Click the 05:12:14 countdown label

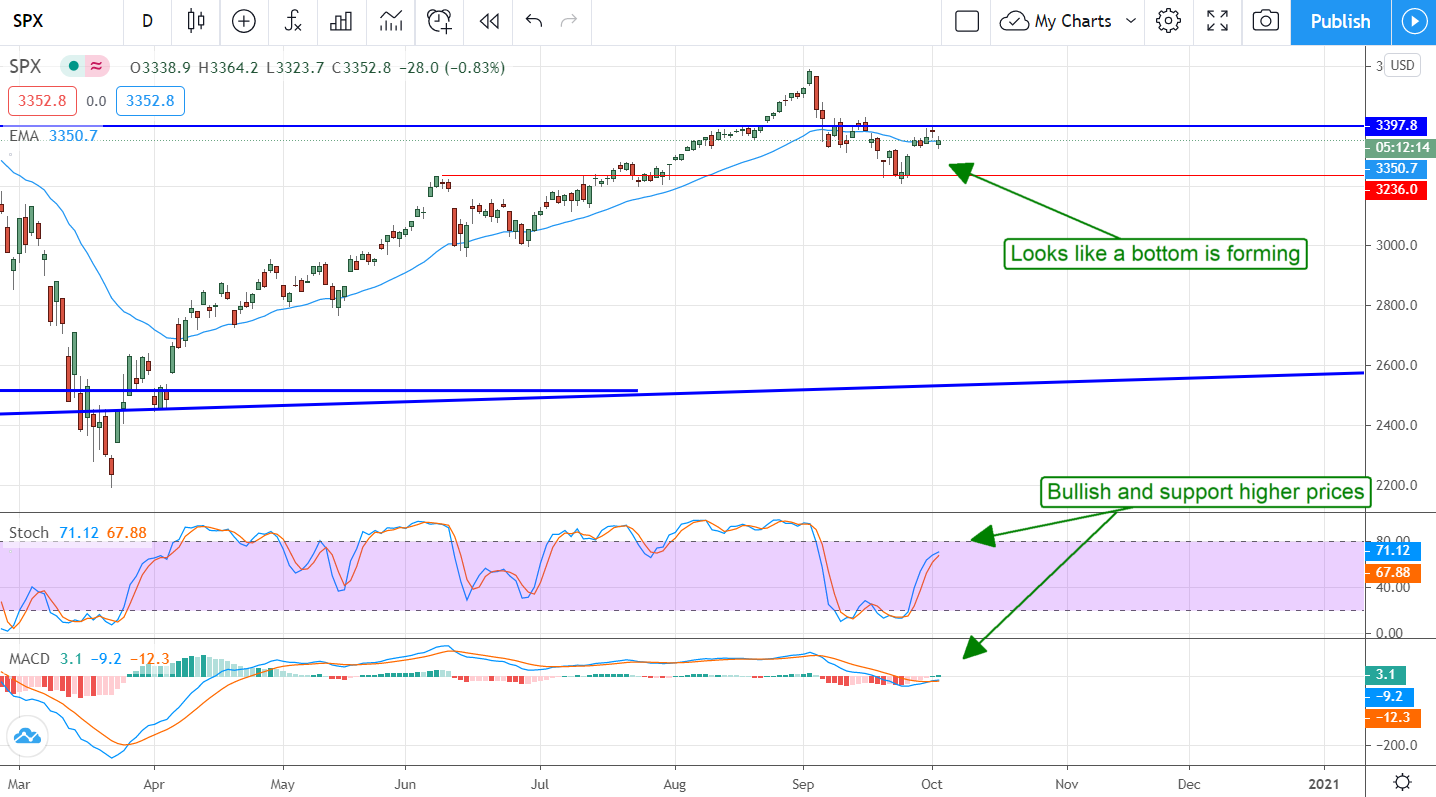[1399, 147]
